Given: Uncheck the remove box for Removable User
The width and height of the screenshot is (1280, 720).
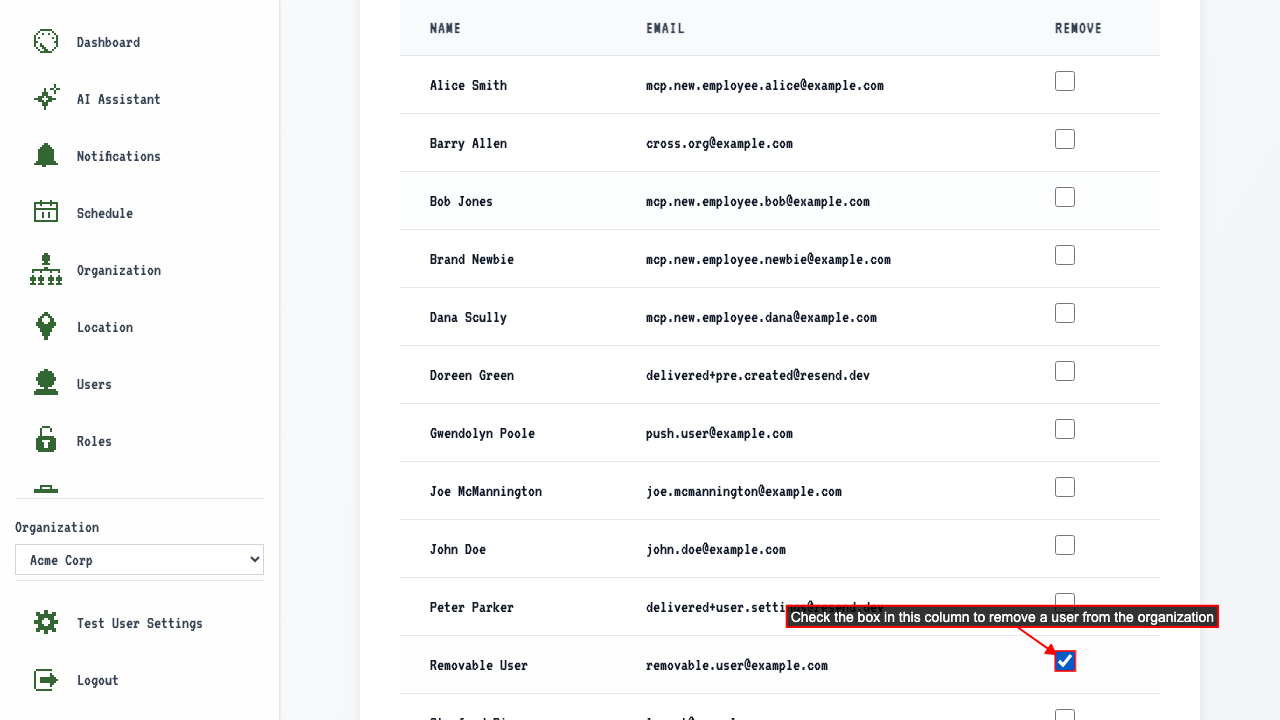Looking at the screenshot, I should click(1065, 661).
